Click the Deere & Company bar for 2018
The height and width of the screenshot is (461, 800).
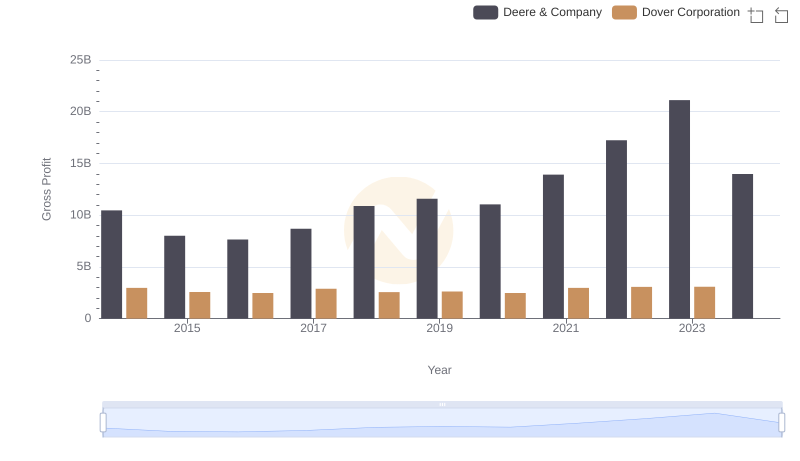(364, 262)
